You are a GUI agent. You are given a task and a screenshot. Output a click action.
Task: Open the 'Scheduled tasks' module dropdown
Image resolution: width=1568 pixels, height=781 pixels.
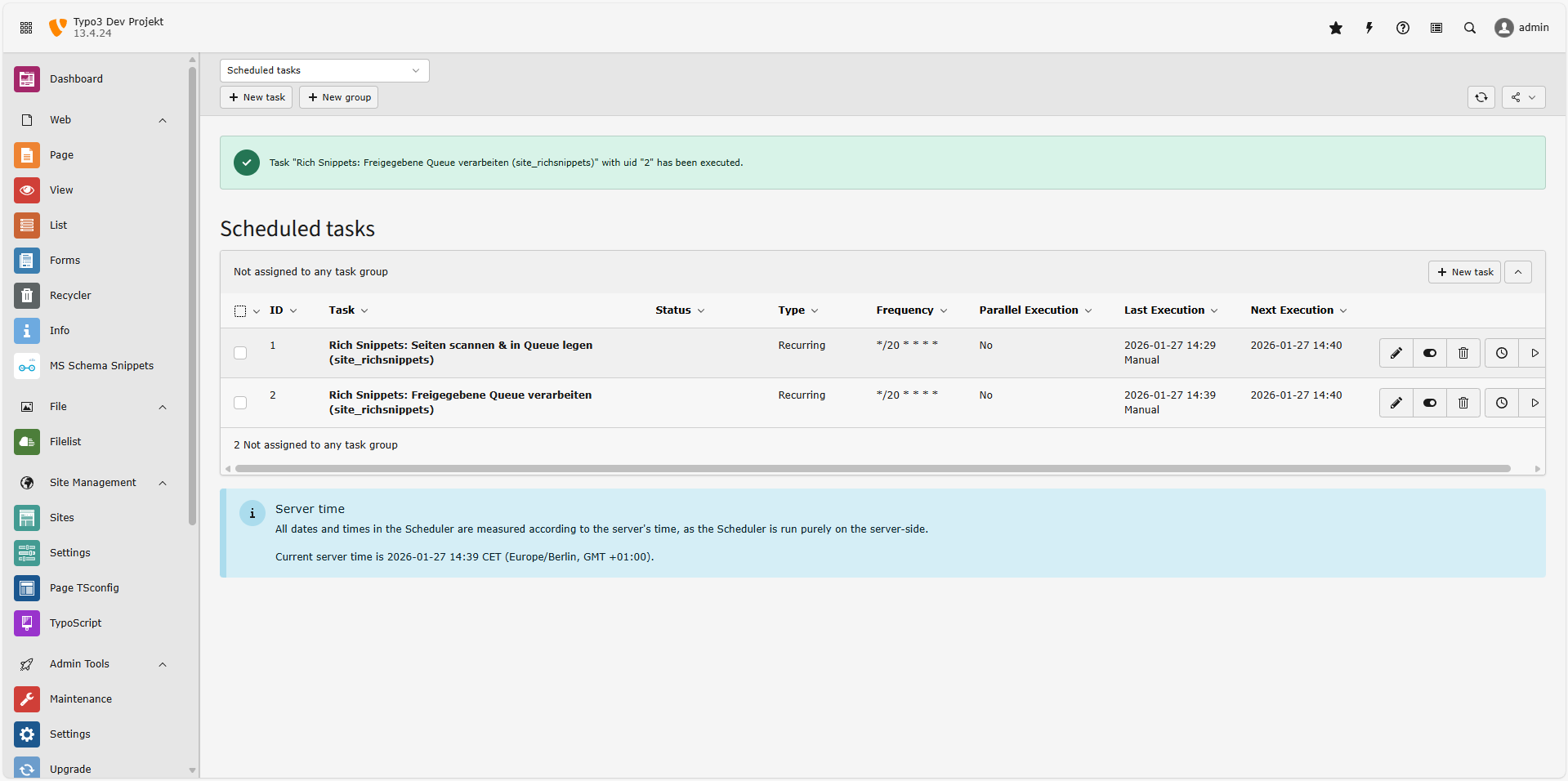tap(324, 70)
